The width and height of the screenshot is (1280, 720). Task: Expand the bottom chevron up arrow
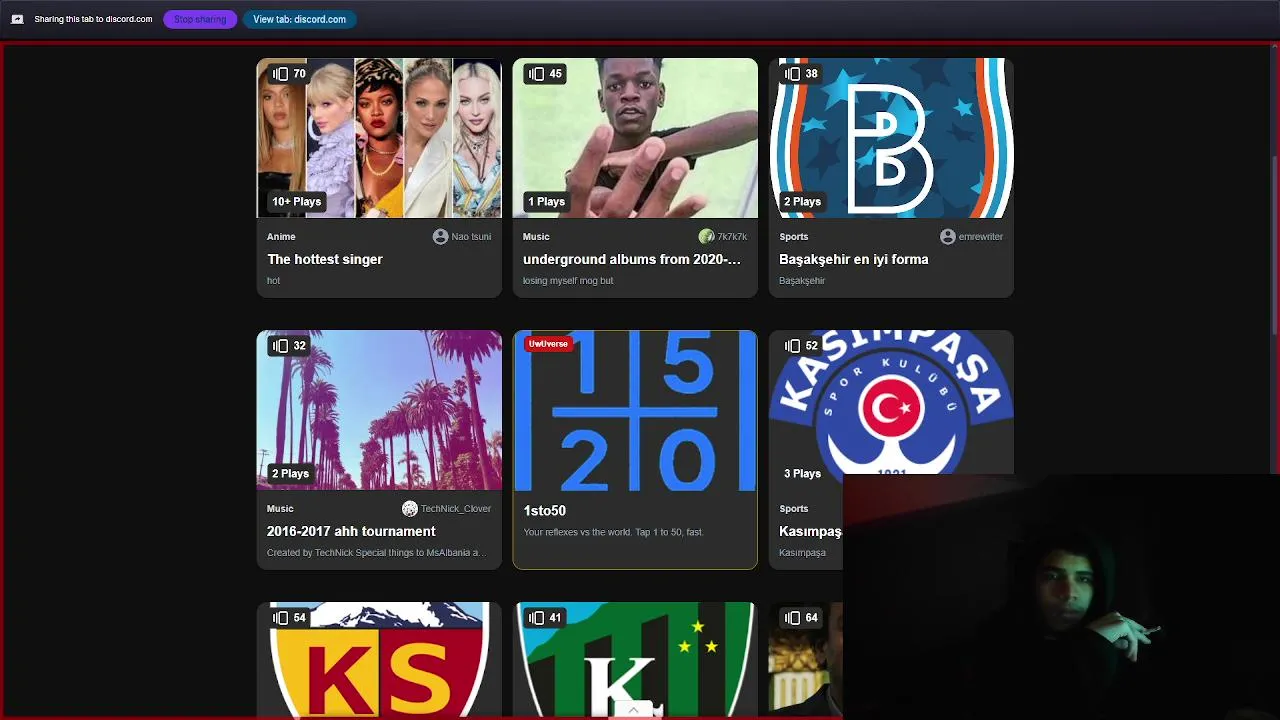[x=633, y=710]
